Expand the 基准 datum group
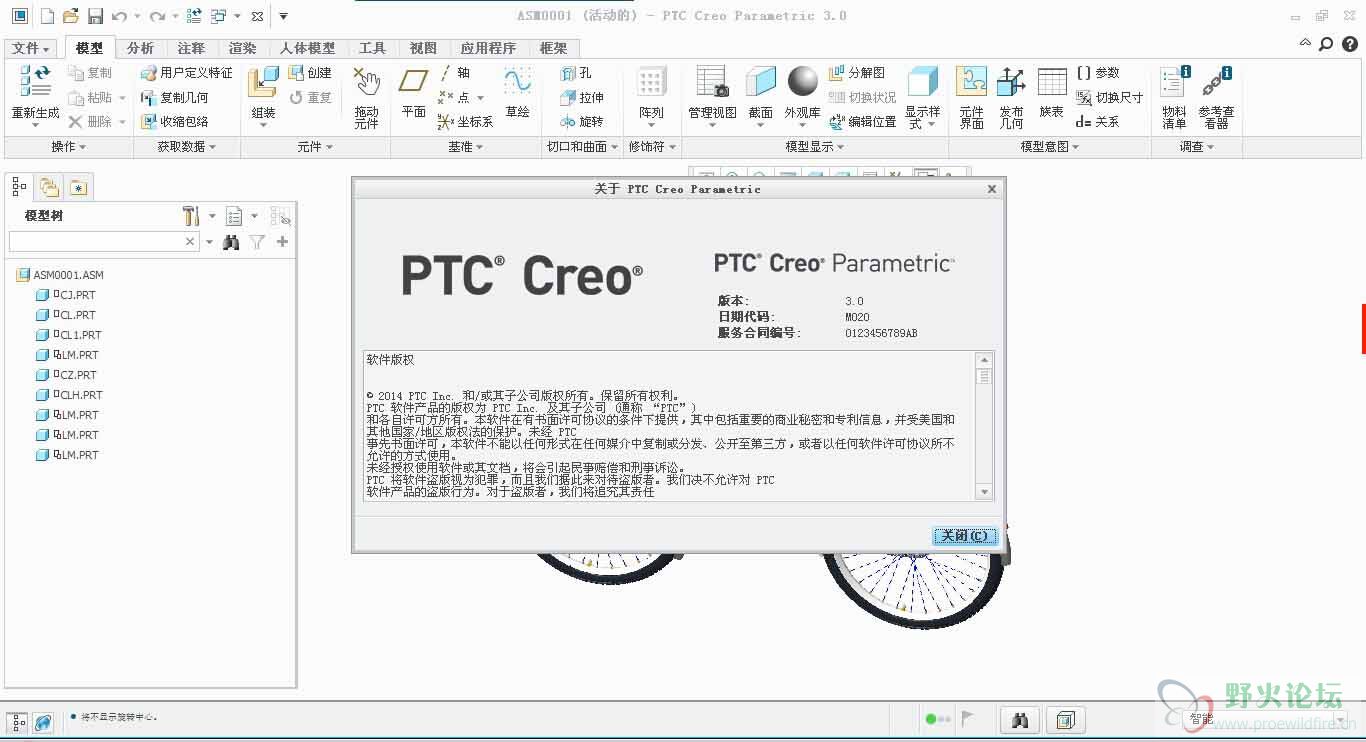Image resolution: width=1366 pixels, height=742 pixels. (x=465, y=147)
